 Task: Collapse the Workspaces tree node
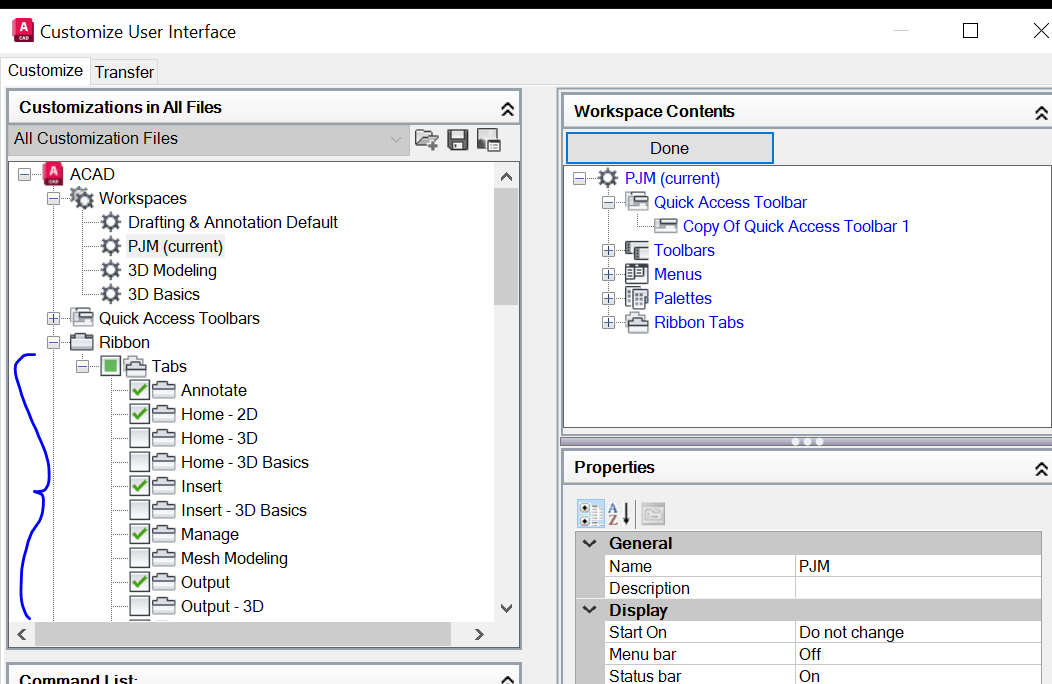click(53, 199)
